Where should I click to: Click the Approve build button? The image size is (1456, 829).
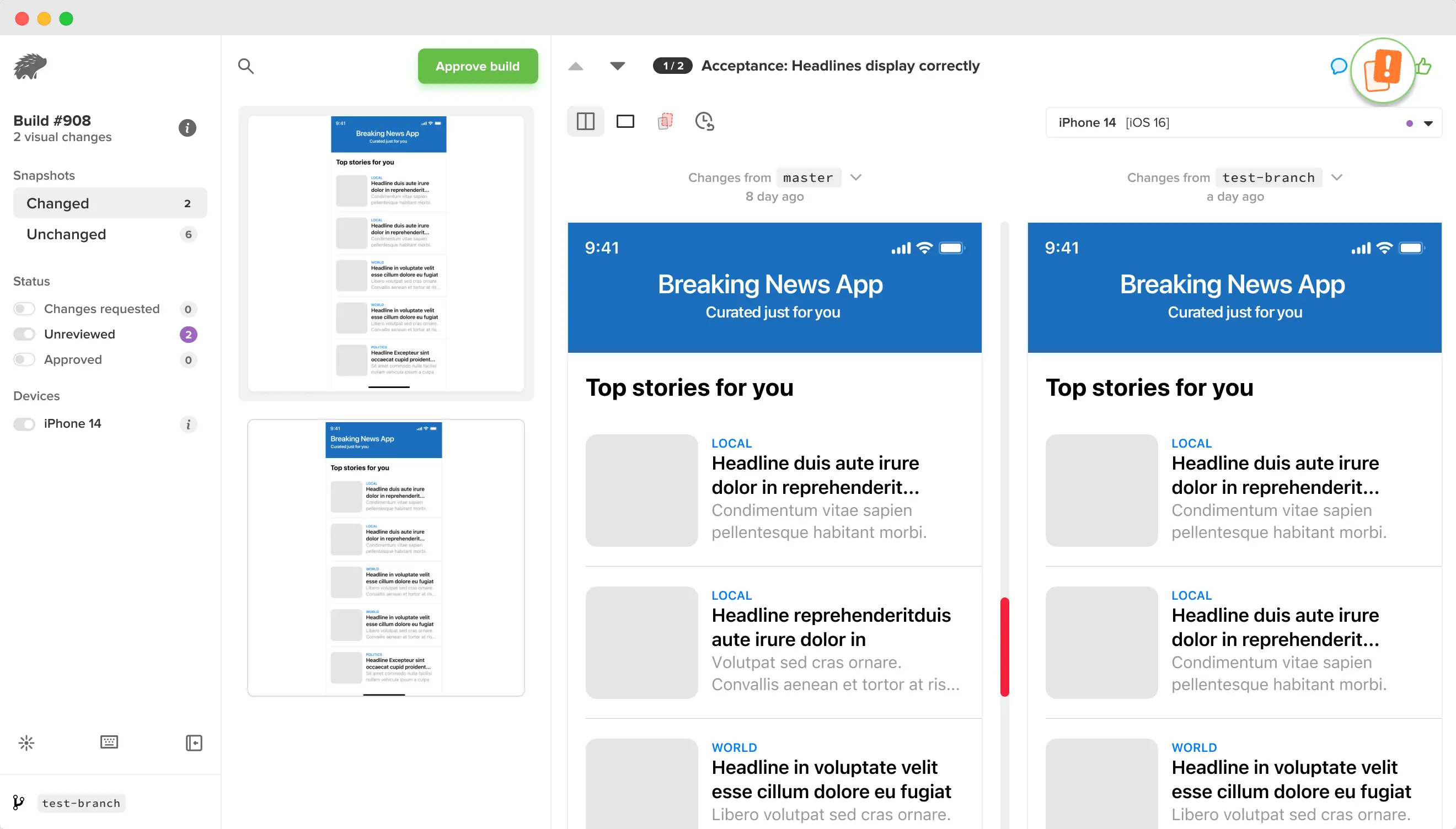click(478, 66)
